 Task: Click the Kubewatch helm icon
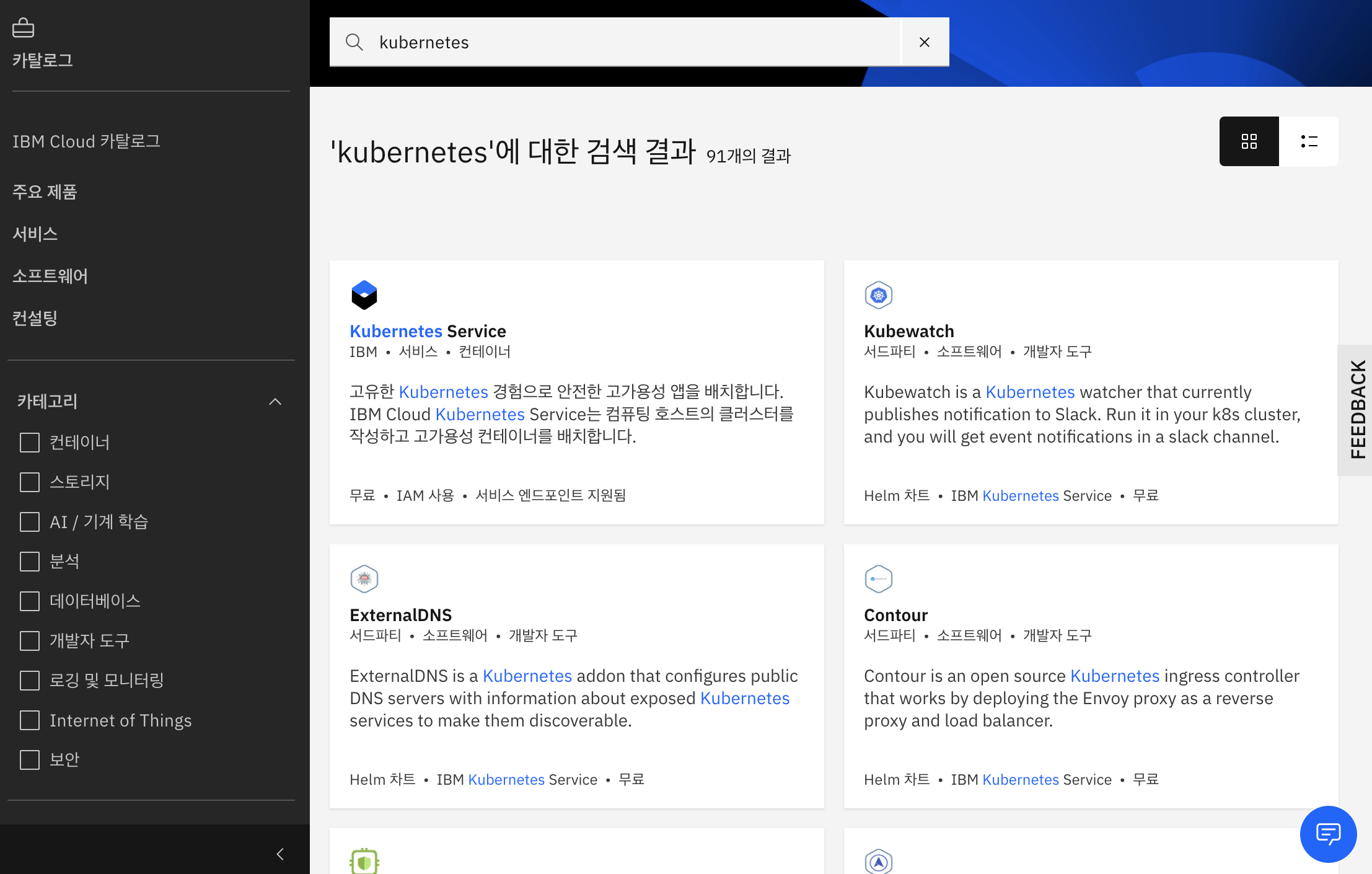coord(878,295)
